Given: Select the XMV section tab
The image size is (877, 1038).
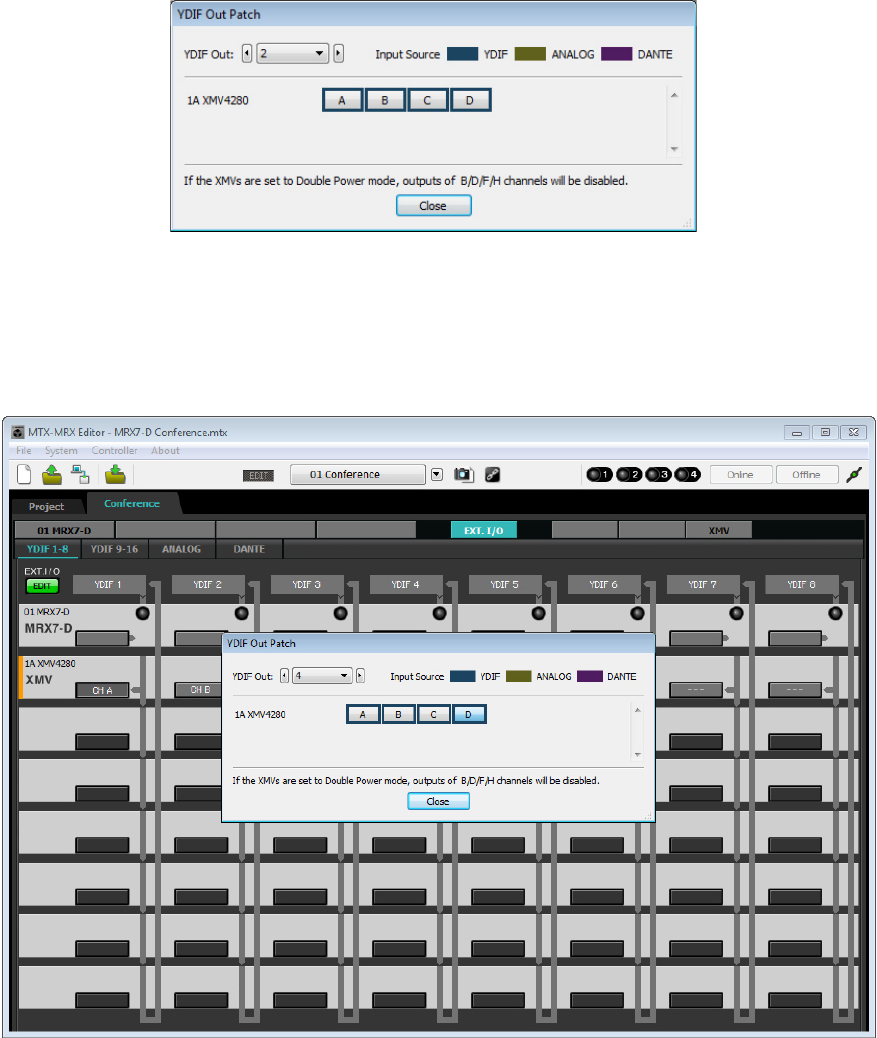Looking at the screenshot, I should tap(719, 530).
